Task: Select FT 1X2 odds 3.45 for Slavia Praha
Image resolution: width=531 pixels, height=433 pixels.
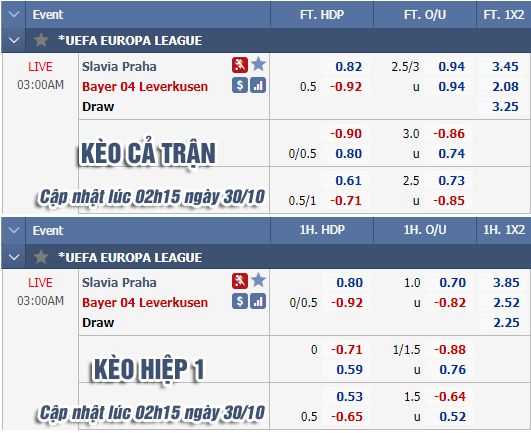Action: 505,66
